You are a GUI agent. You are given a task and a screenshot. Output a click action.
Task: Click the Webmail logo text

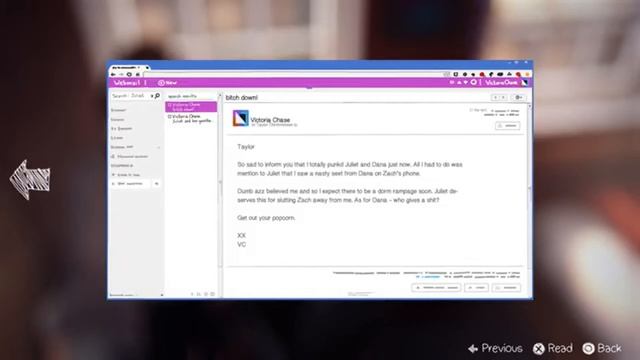point(127,83)
